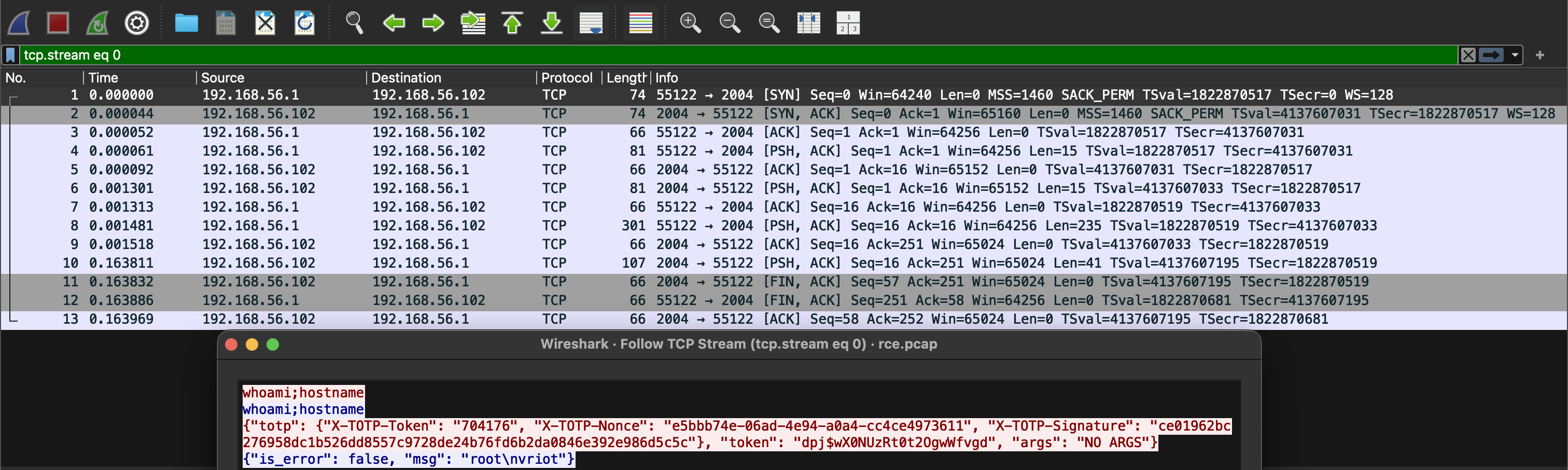Select packet 1 SYN row
This screenshot has height=470, width=1568.
coord(784,95)
